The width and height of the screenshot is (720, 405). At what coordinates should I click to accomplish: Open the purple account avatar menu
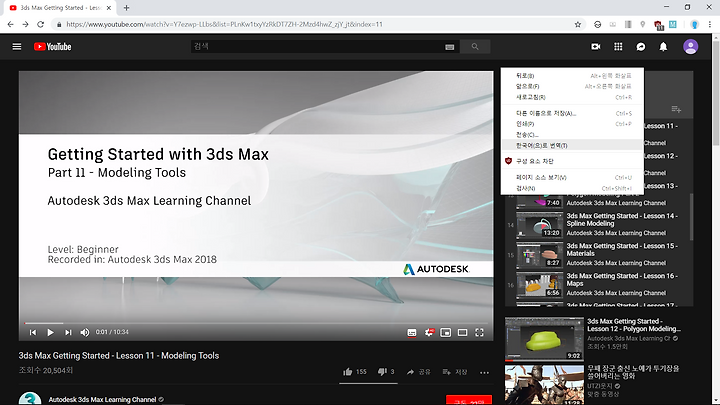coord(690,46)
